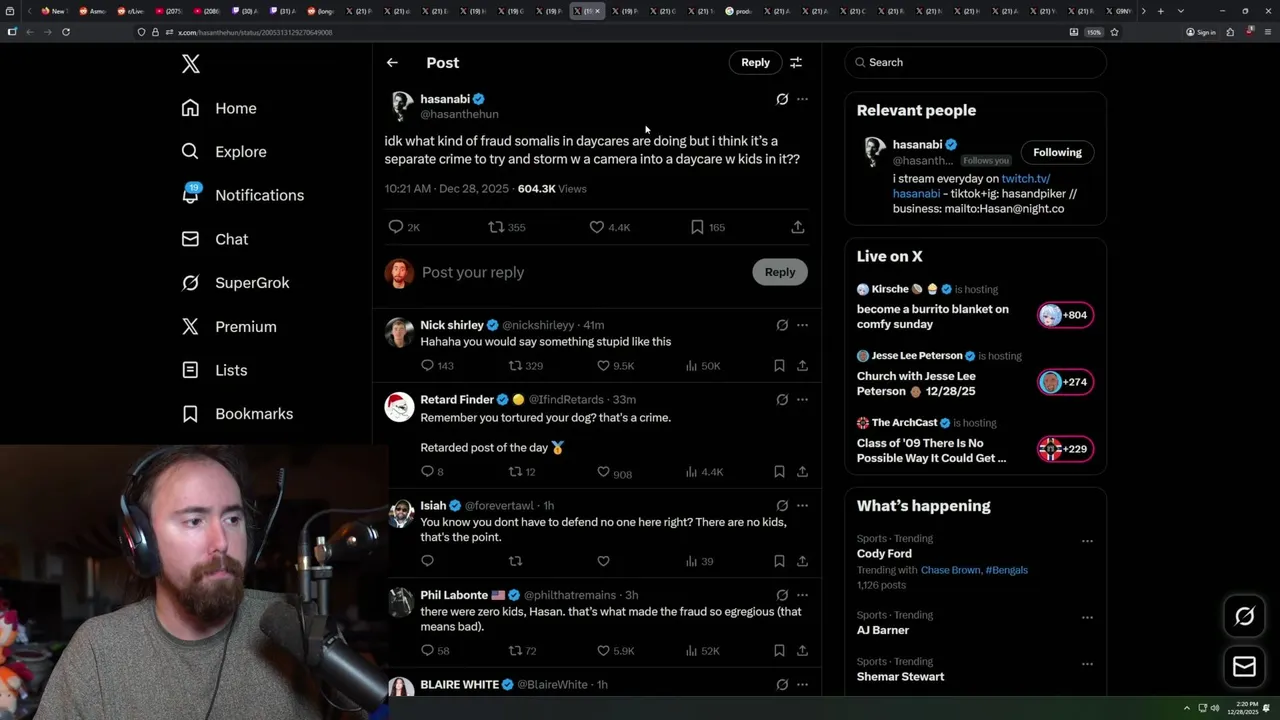
Task: Open more options on hasanabi's main post
Action: pyautogui.click(x=802, y=99)
